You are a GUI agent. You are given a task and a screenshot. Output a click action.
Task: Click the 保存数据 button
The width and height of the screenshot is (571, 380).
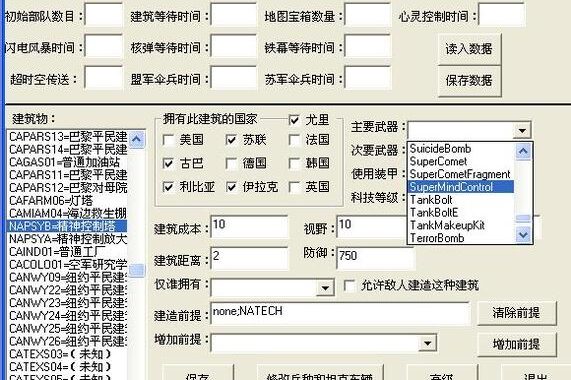click(x=469, y=81)
